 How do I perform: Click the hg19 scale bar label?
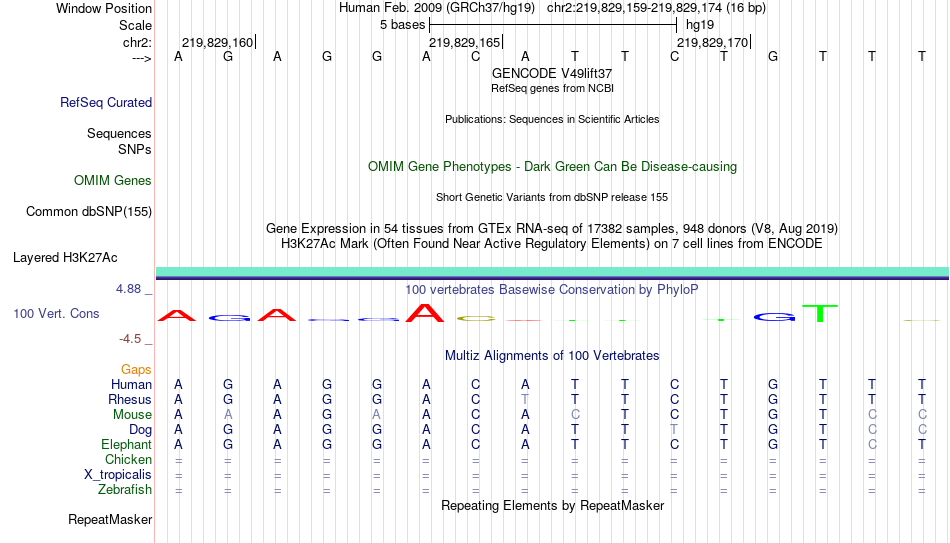[700, 25]
